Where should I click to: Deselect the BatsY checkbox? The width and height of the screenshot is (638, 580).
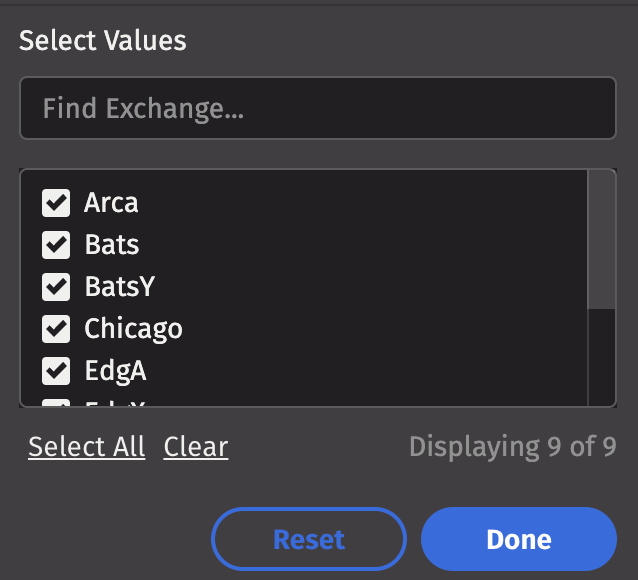pyautogui.click(x=55, y=287)
